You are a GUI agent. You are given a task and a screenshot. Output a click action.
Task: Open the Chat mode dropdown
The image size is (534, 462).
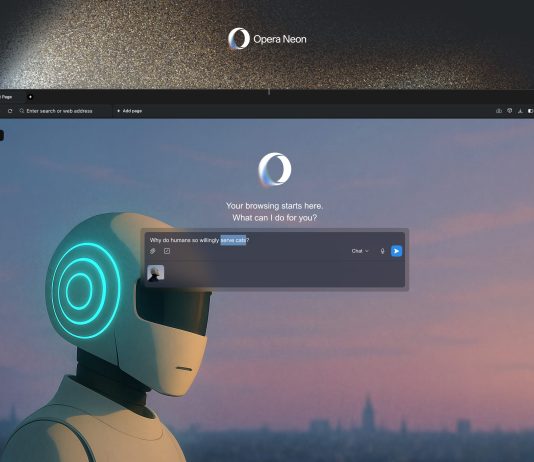click(x=360, y=251)
